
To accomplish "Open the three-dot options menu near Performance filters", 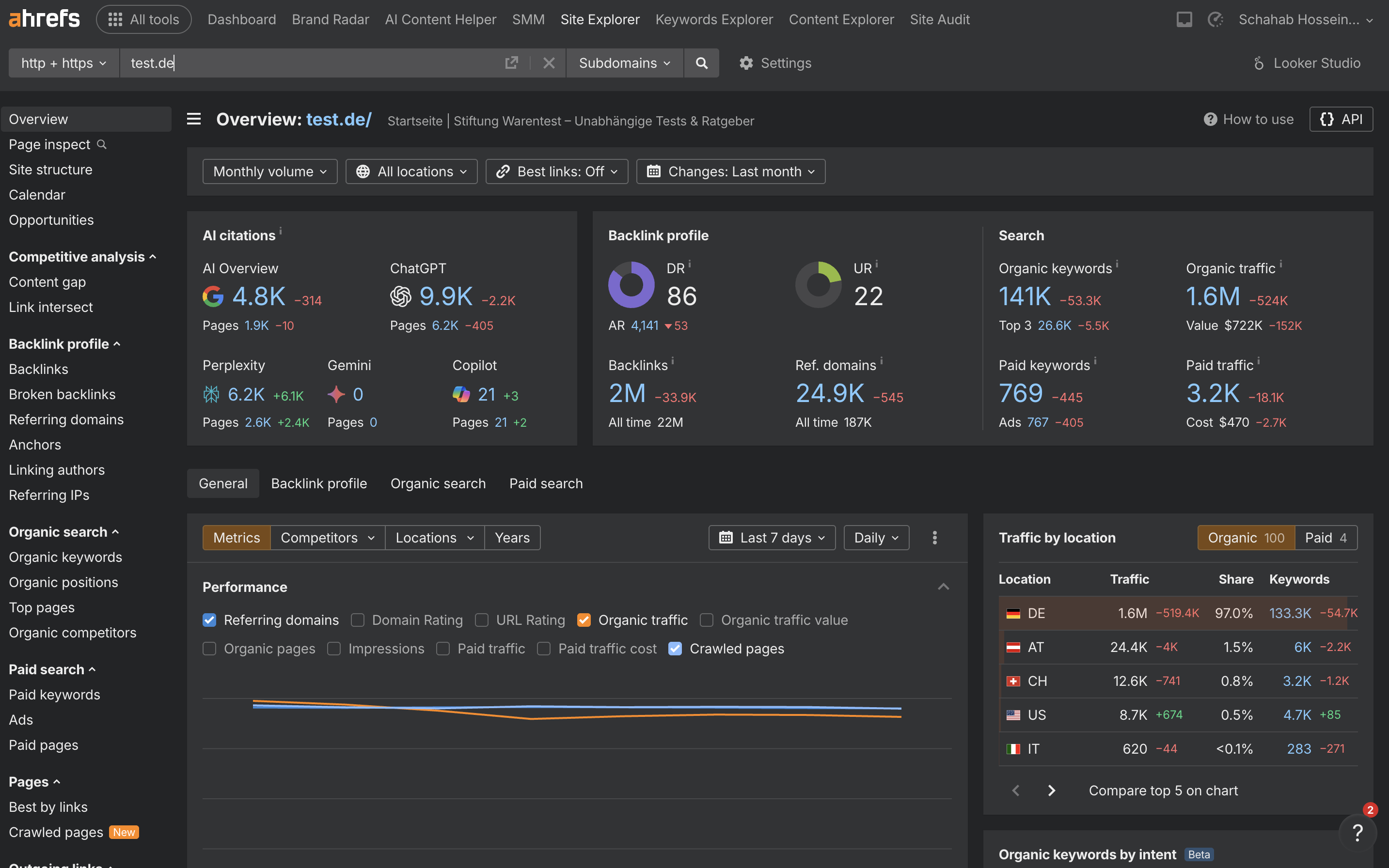I will pos(934,537).
